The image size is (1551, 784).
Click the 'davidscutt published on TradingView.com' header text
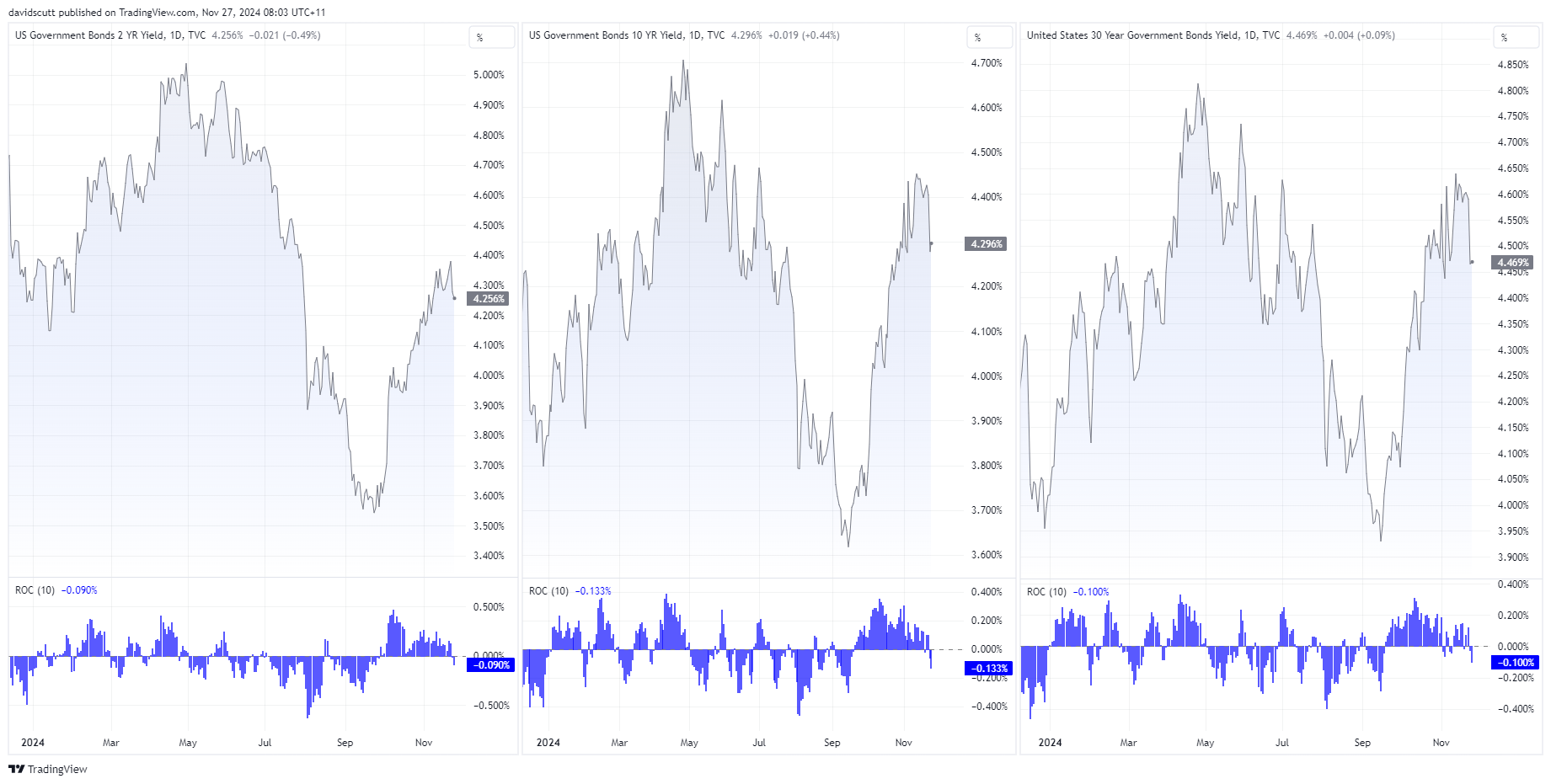[102, 13]
